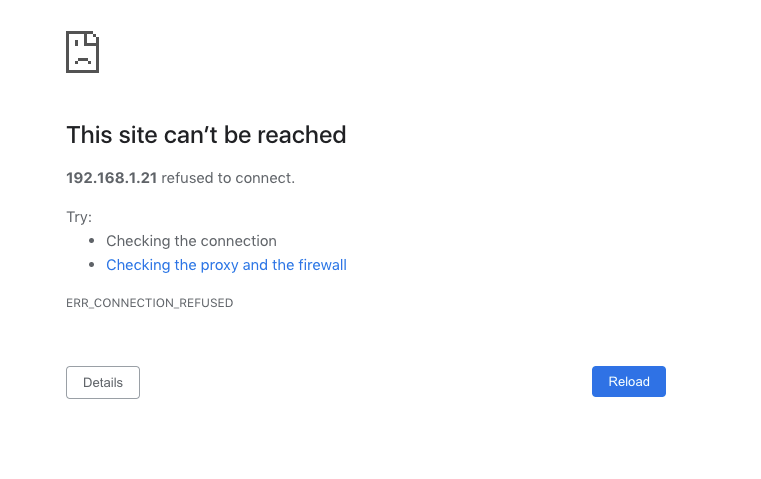The image size is (761, 479).
Task: Click the "refused to connect." text
Action: [x=228, y=178]
